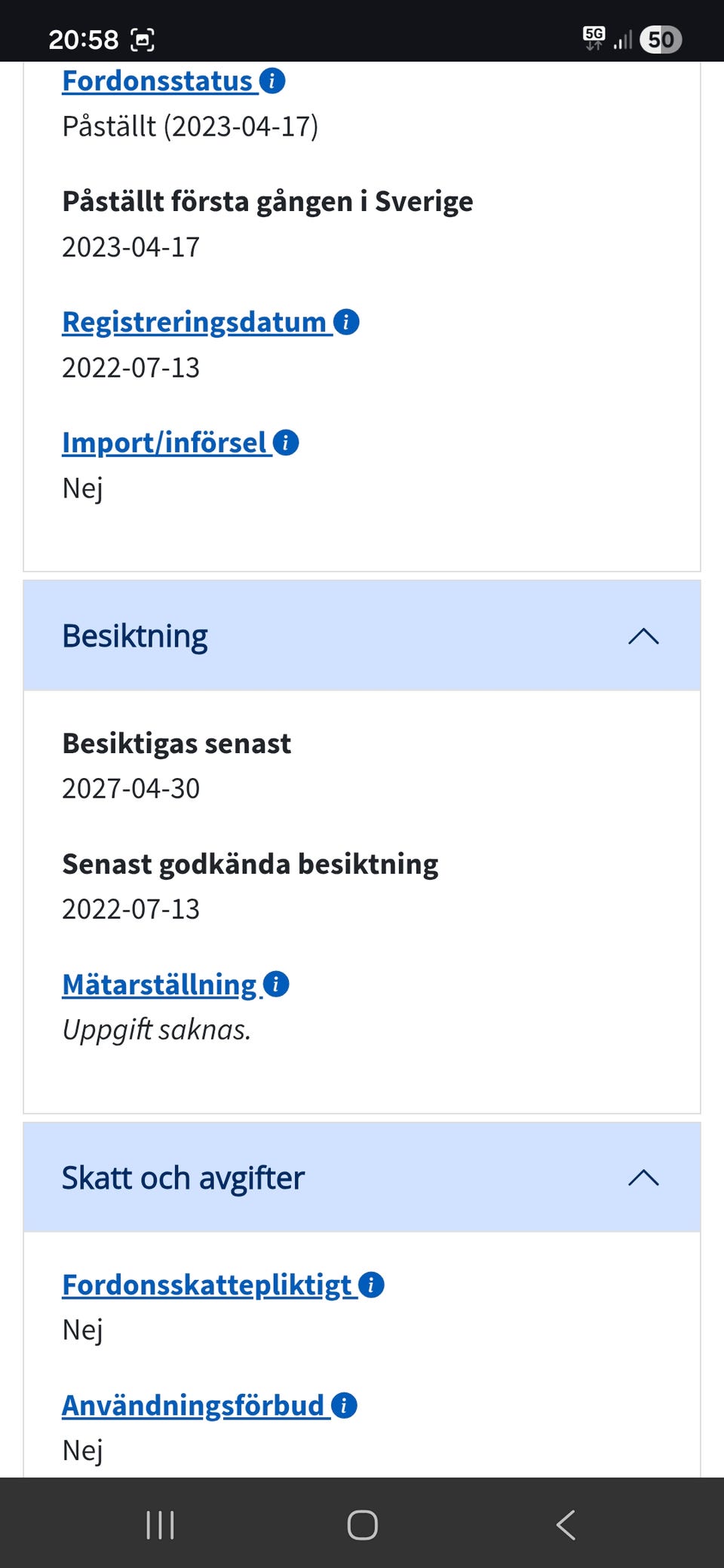This screenshot has width=724, height=1568.
Task: Tap info icon beside Användningsförbud
Action: pyautogui.click(x=344, y=1405)
